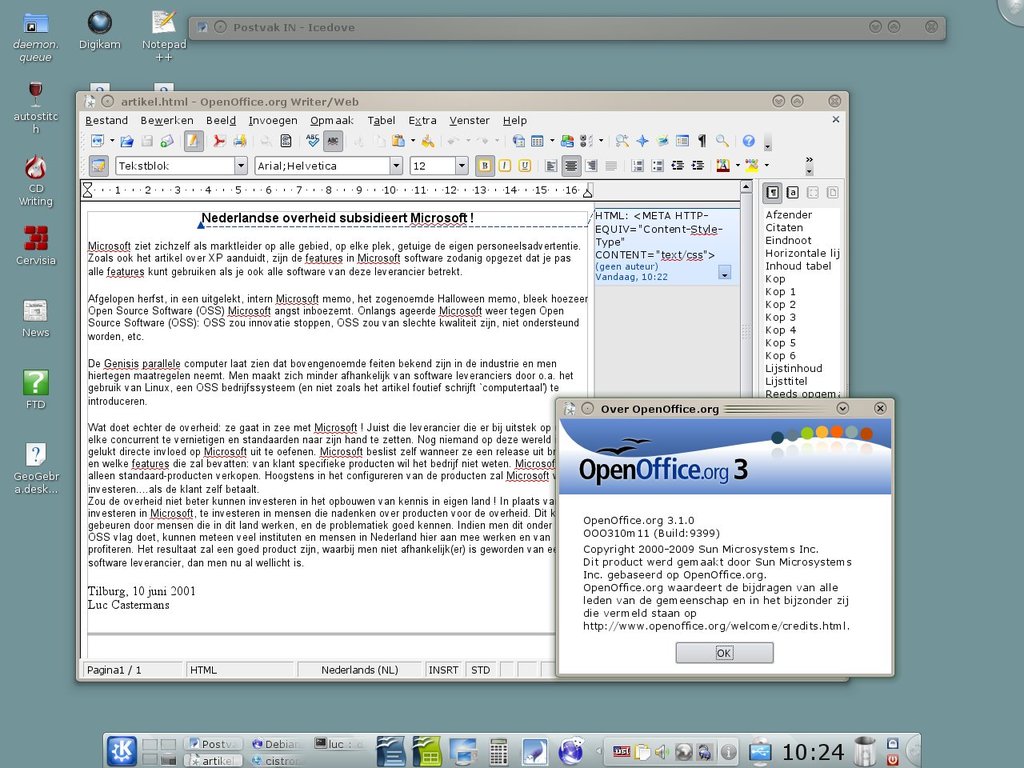This screenshot has height=768, width=1024.
Task: Toggle Underline formatting
Action: pyautogui.click(x=524, y=166)
